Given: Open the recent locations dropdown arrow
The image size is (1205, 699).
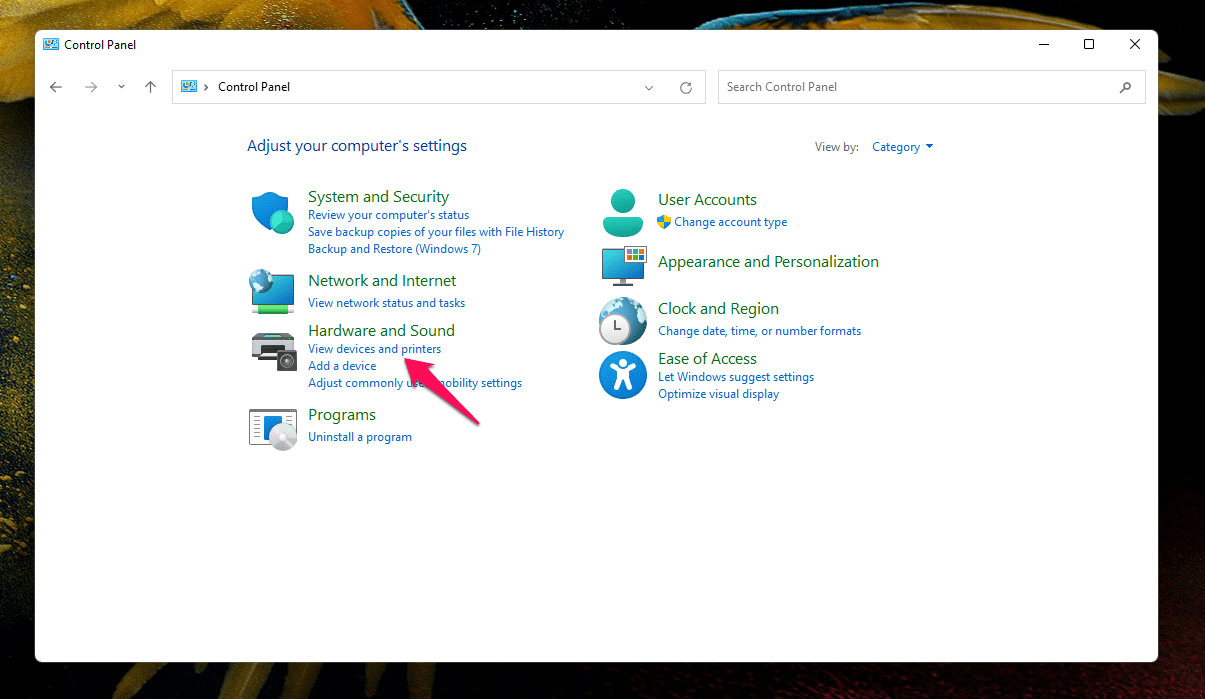Looking at the screenshot, I should (x=121, y=87).
